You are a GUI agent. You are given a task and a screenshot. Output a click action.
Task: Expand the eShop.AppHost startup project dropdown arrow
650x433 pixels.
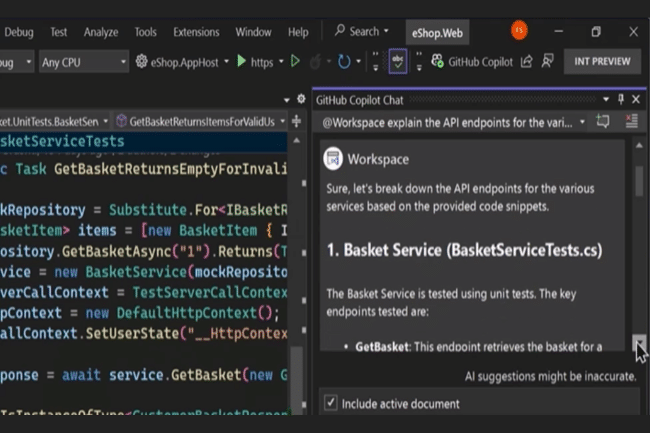[x=226, y=62]
